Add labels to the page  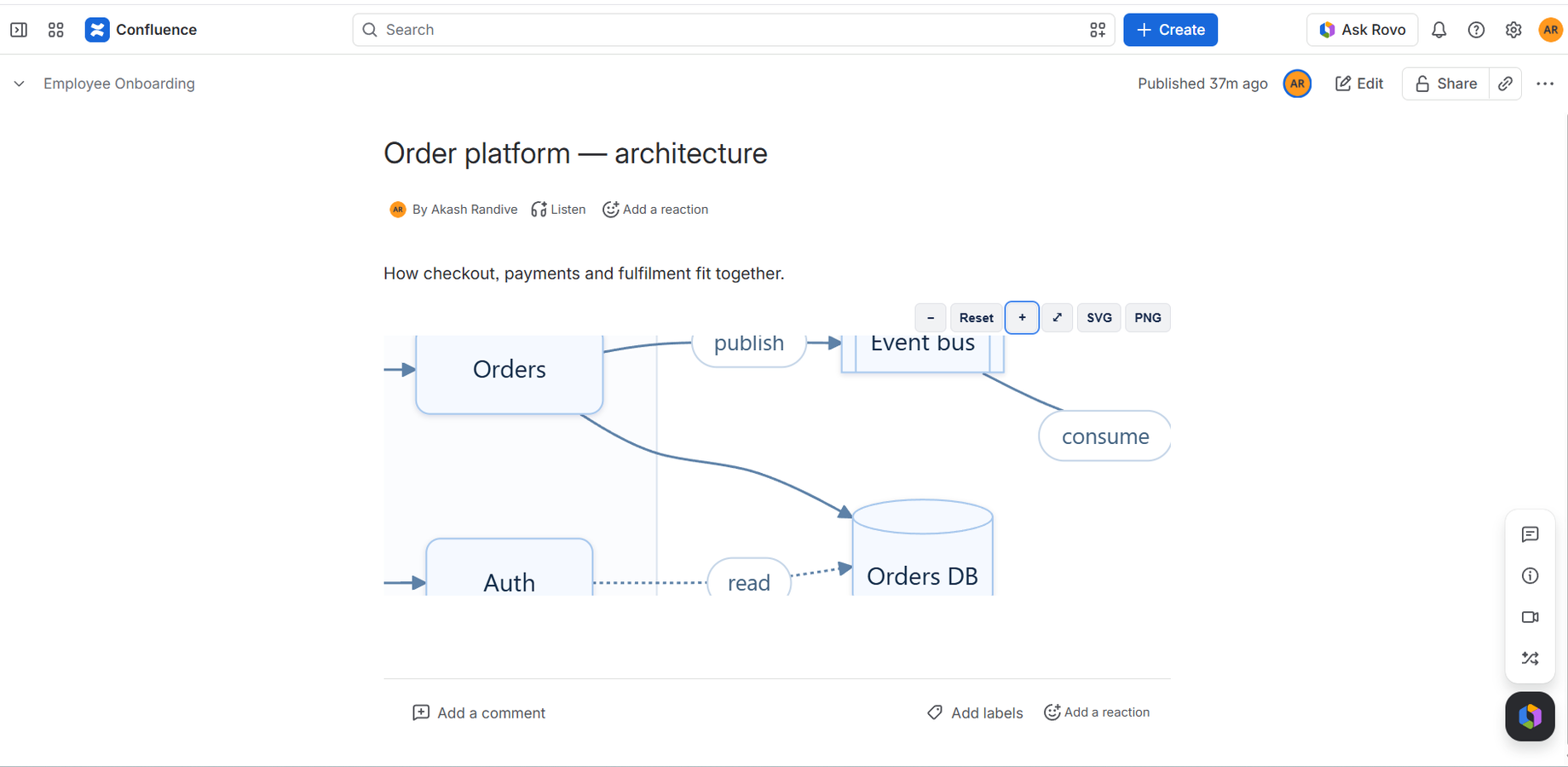point(975,713)
